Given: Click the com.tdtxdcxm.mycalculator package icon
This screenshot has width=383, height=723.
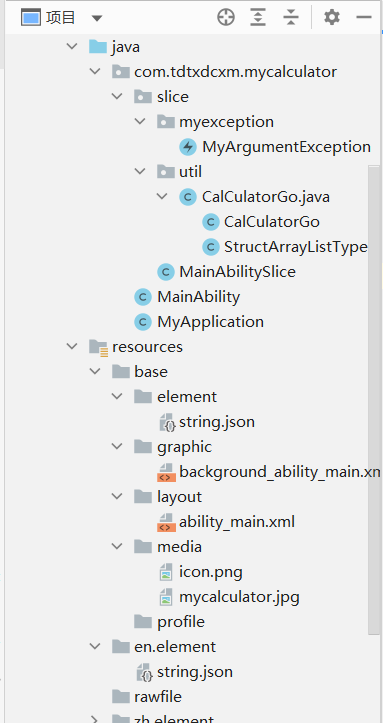Looking at the screenshot, I should click(121, 72).
